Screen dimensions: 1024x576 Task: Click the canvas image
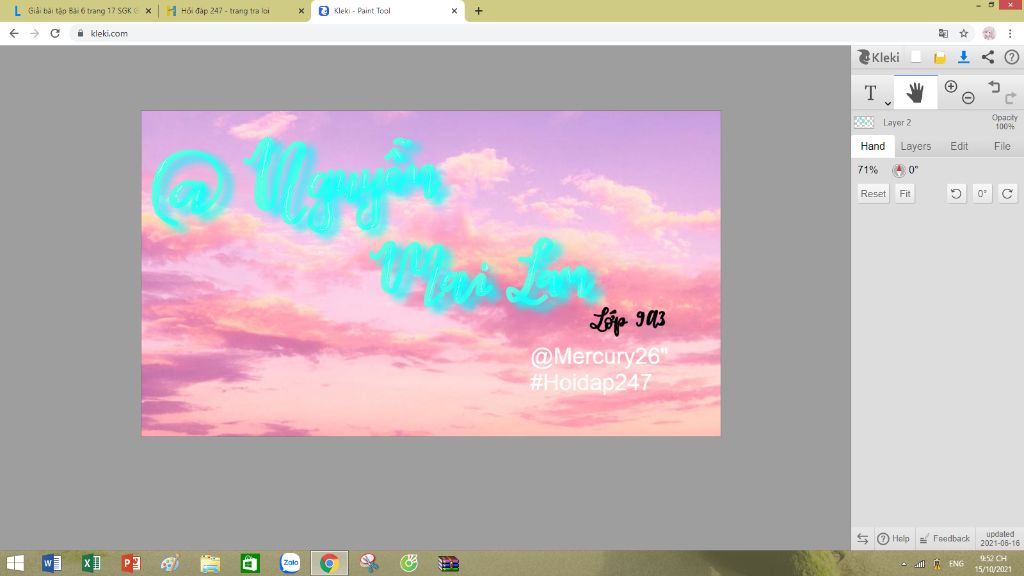click(431, 273)
